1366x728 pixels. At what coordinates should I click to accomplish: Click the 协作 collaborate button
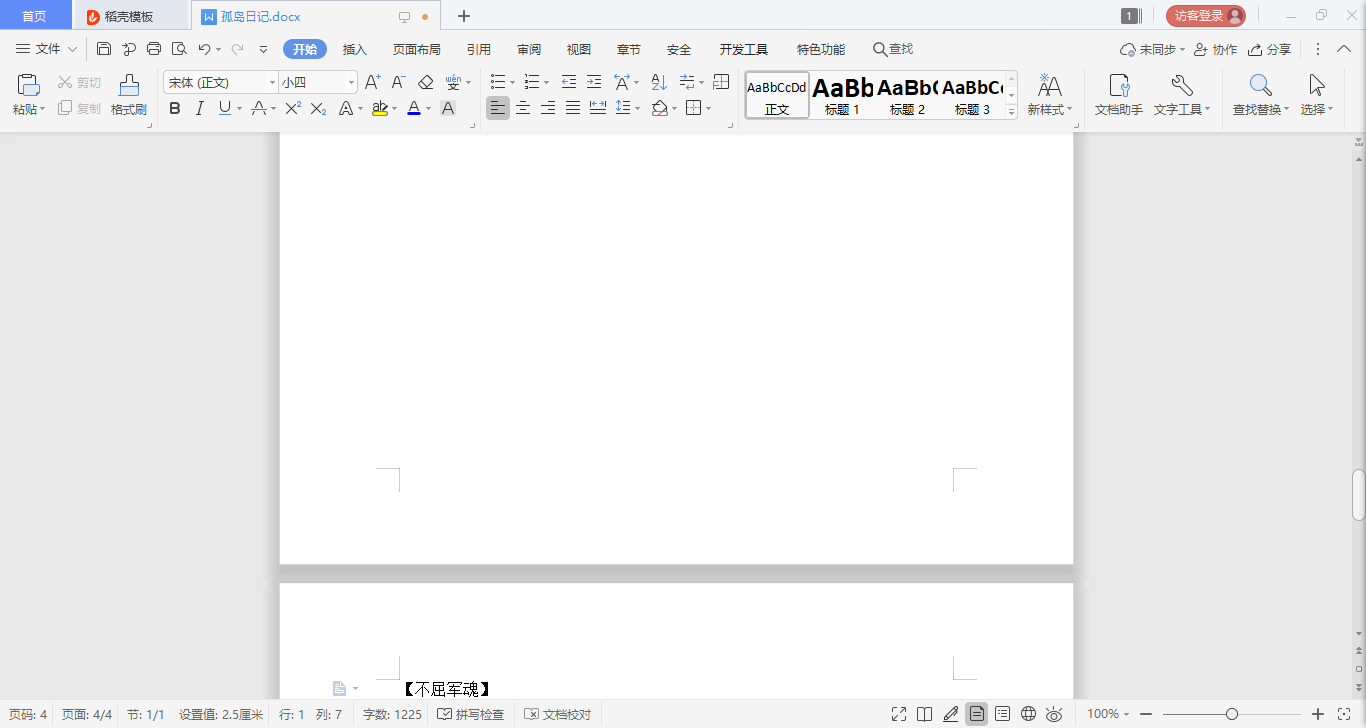click(1215, 49)
